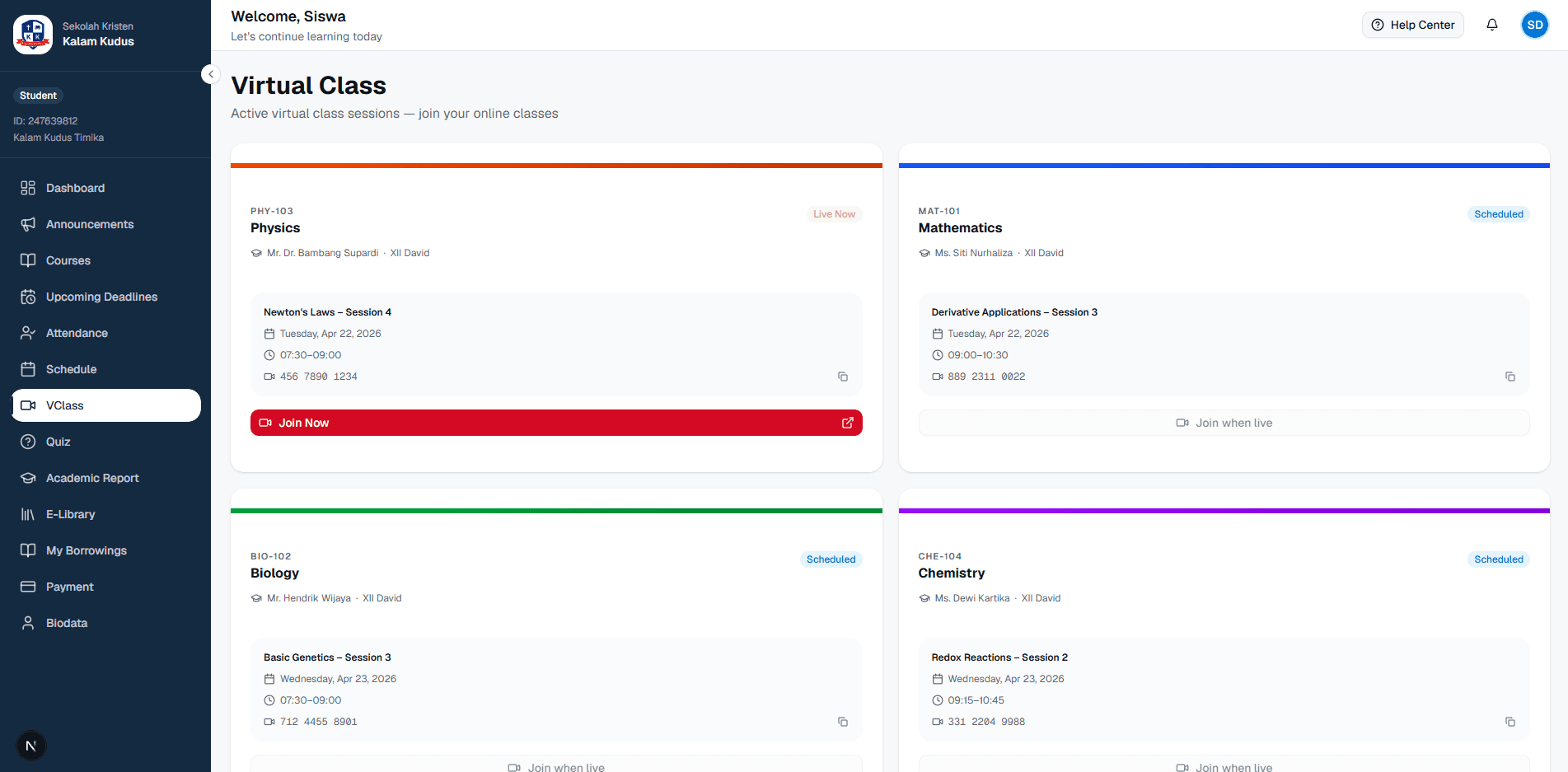Click the round N badge at the sidebar bottom
The image size is (1568, 772).
(x=31, y=746)
